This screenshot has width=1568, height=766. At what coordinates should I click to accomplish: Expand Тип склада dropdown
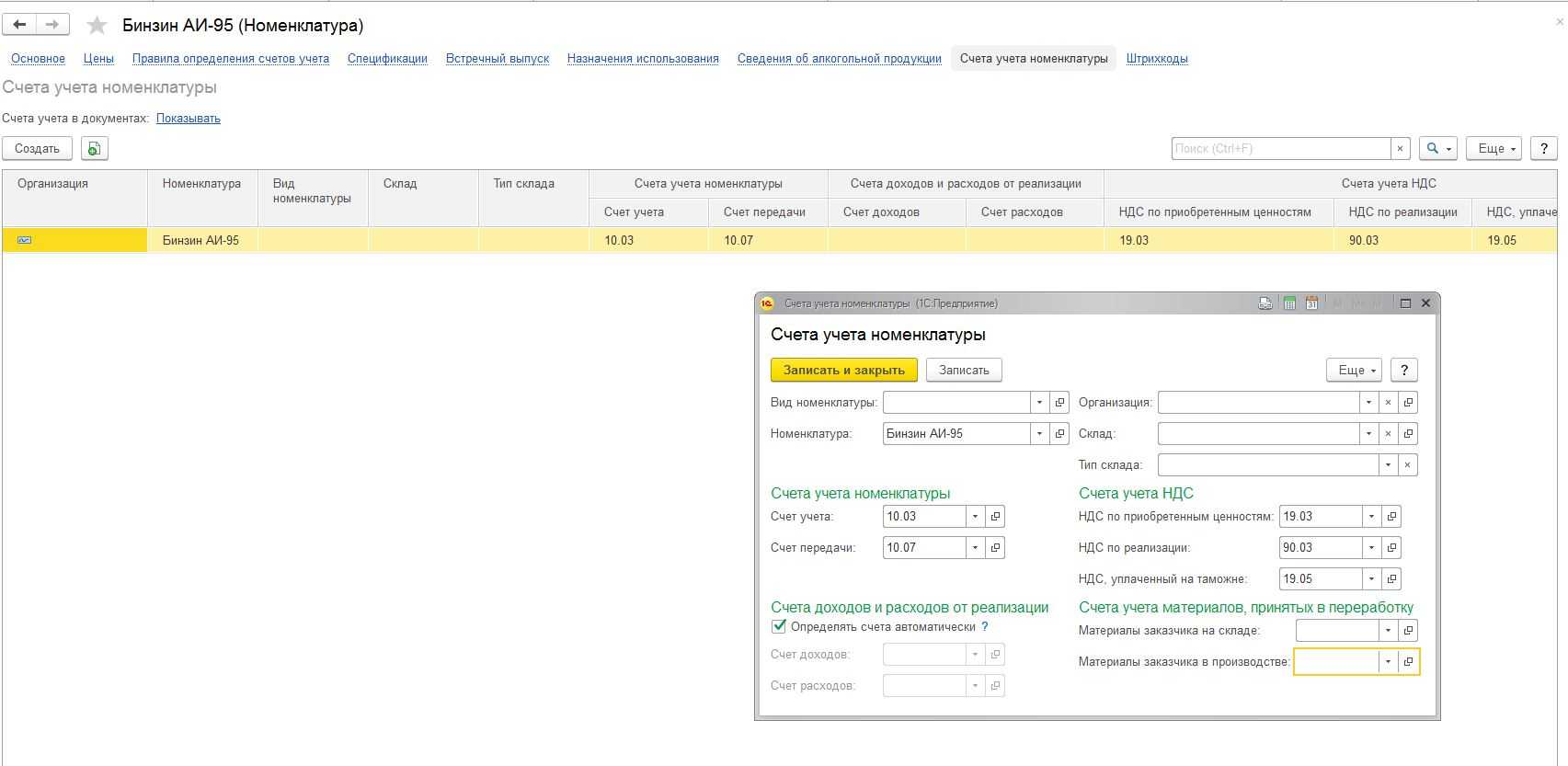tap(1388, 464)
